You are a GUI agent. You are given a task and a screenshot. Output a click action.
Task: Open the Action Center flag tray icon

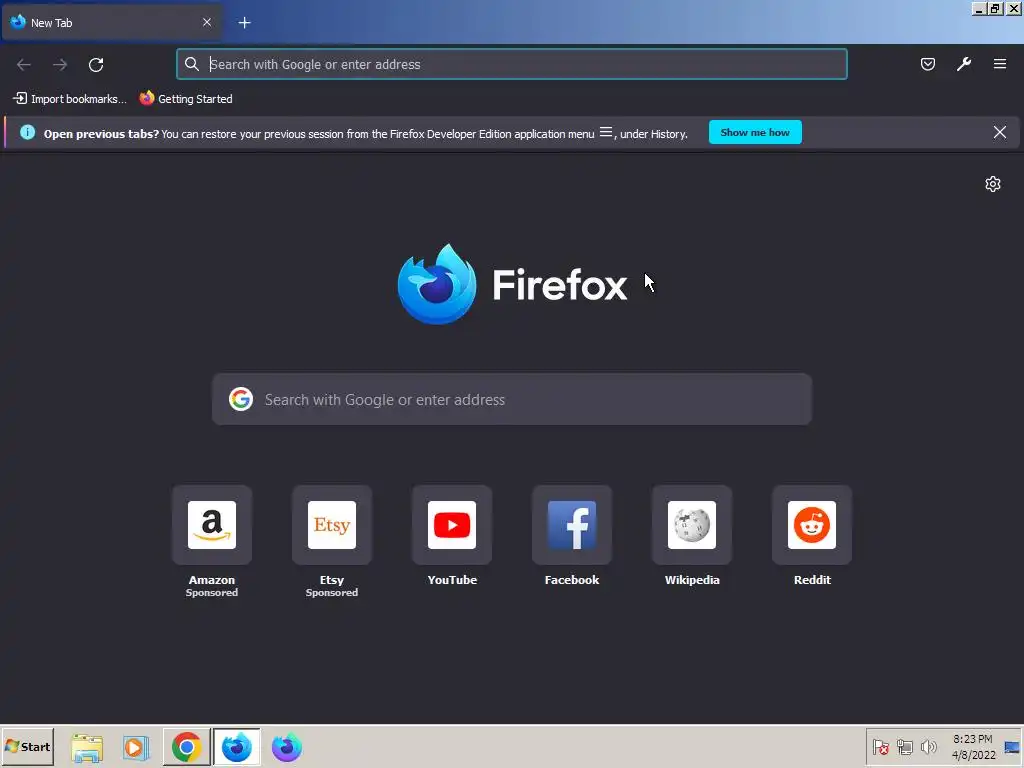[x=880, y=747]
